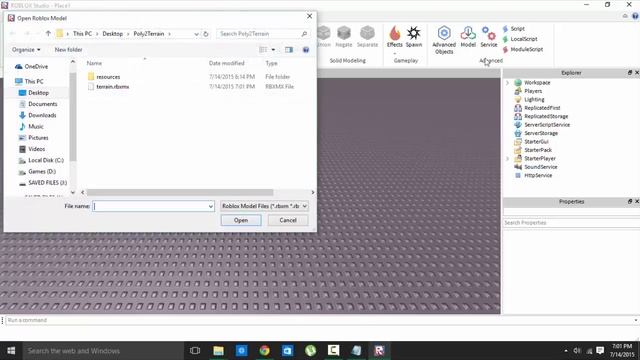The image size is (640, 360).
Task: Click the Open button in the dialog
Action: [241, 220]
